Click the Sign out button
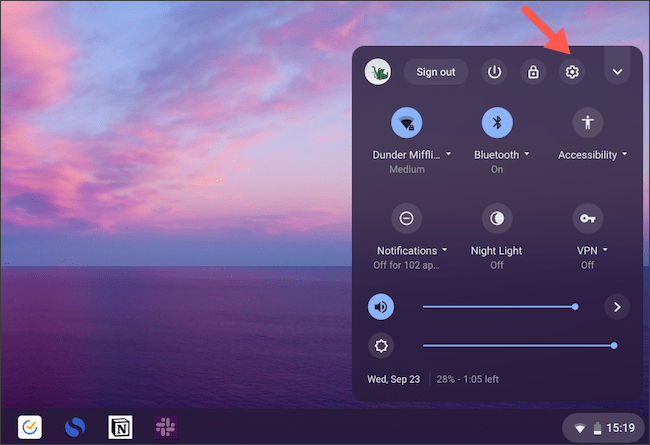650x445 pixels. [435, 72]
